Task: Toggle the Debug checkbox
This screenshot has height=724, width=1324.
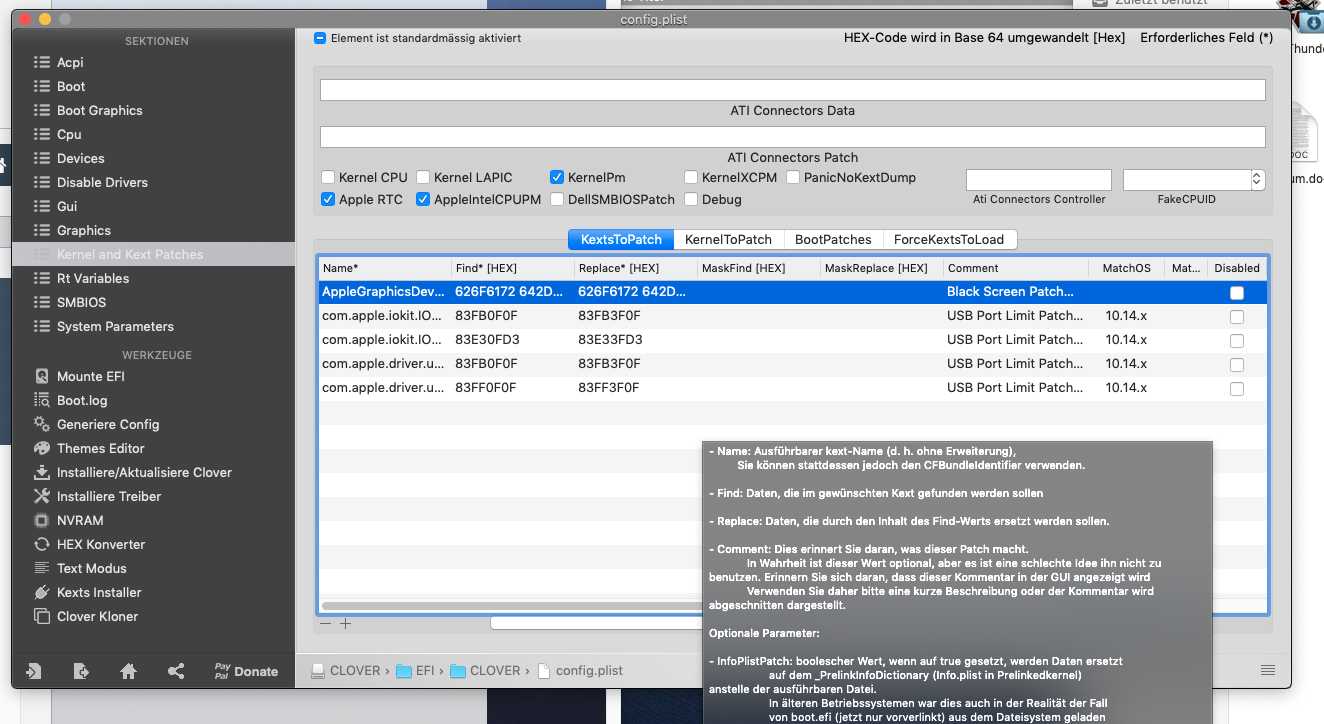Action: (691, 199)
